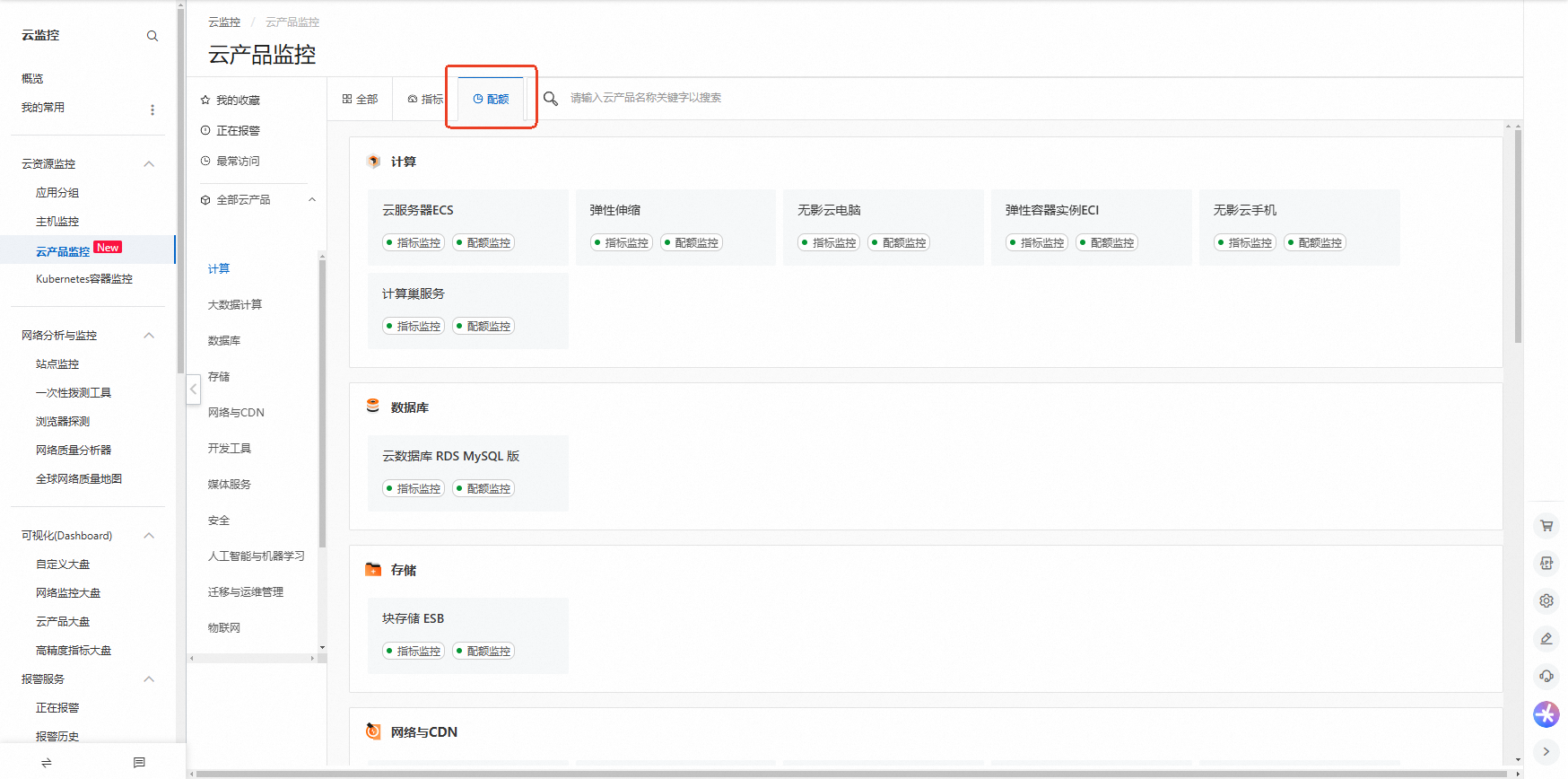Select 物联网 category
Image resolution: width=1568 pixels, height=779 pixels.
[224, 628]
